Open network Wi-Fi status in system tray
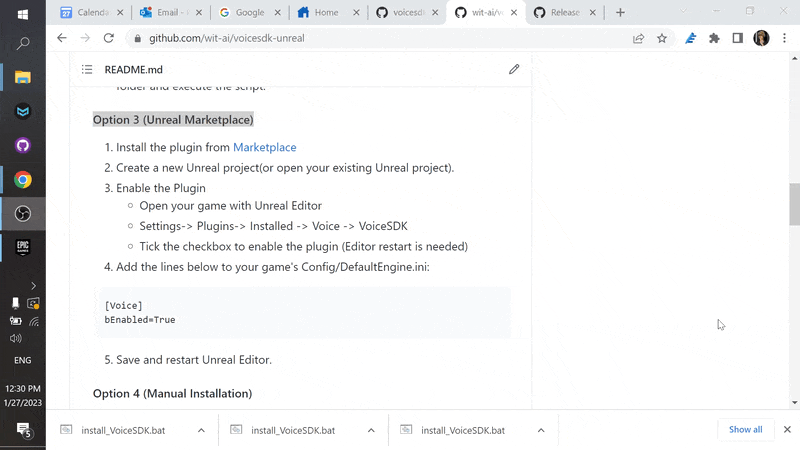This screenshot has width=800, height=450. point(34,321)
